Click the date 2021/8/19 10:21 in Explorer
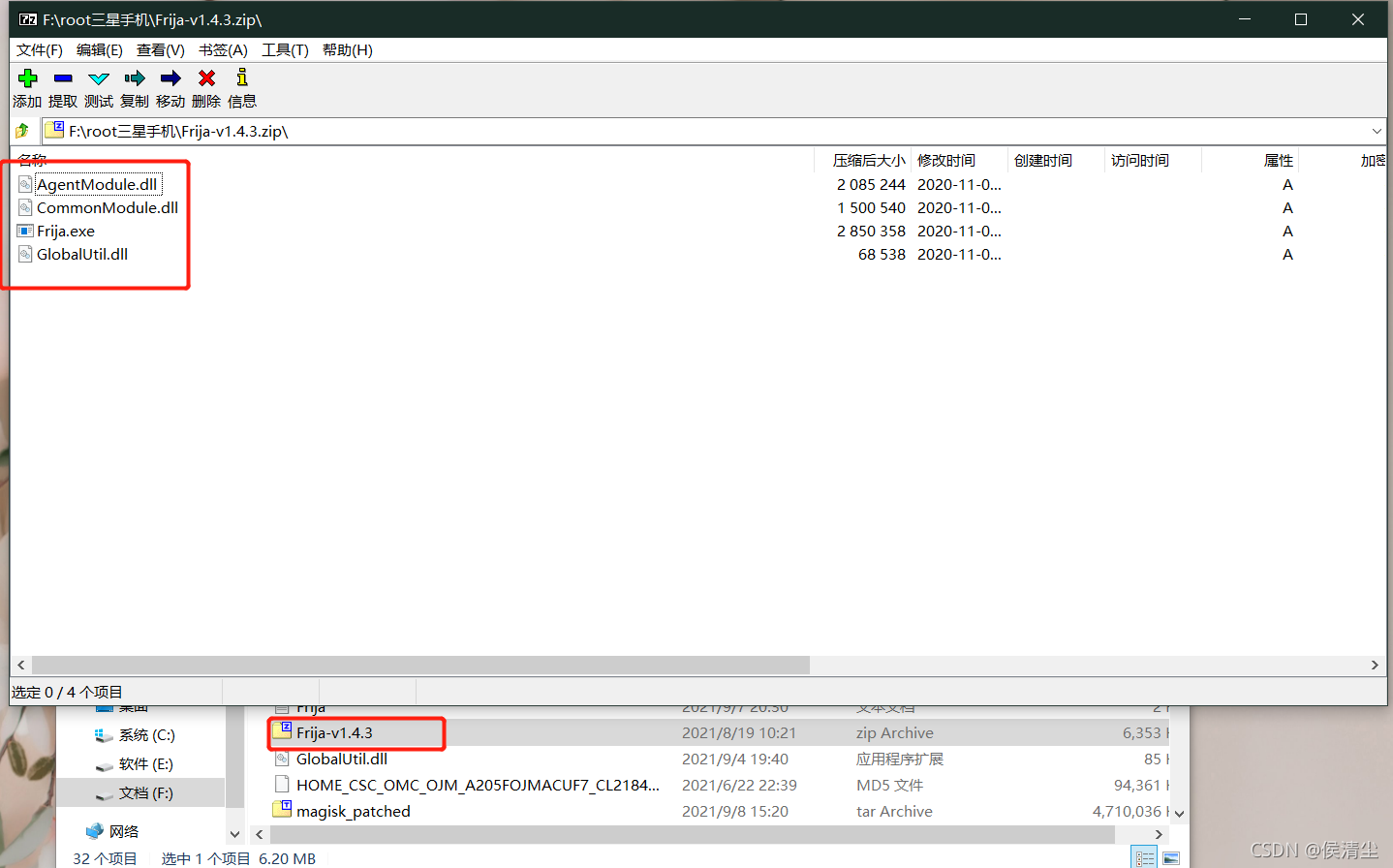This screenshot has height=868, width=1393. (x=739, y=732)
